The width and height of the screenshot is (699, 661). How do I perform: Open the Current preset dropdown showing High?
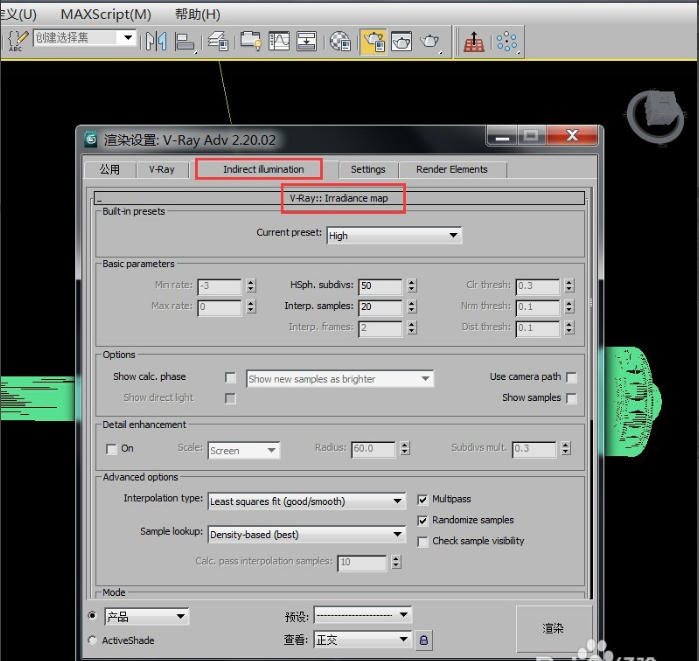394,235
